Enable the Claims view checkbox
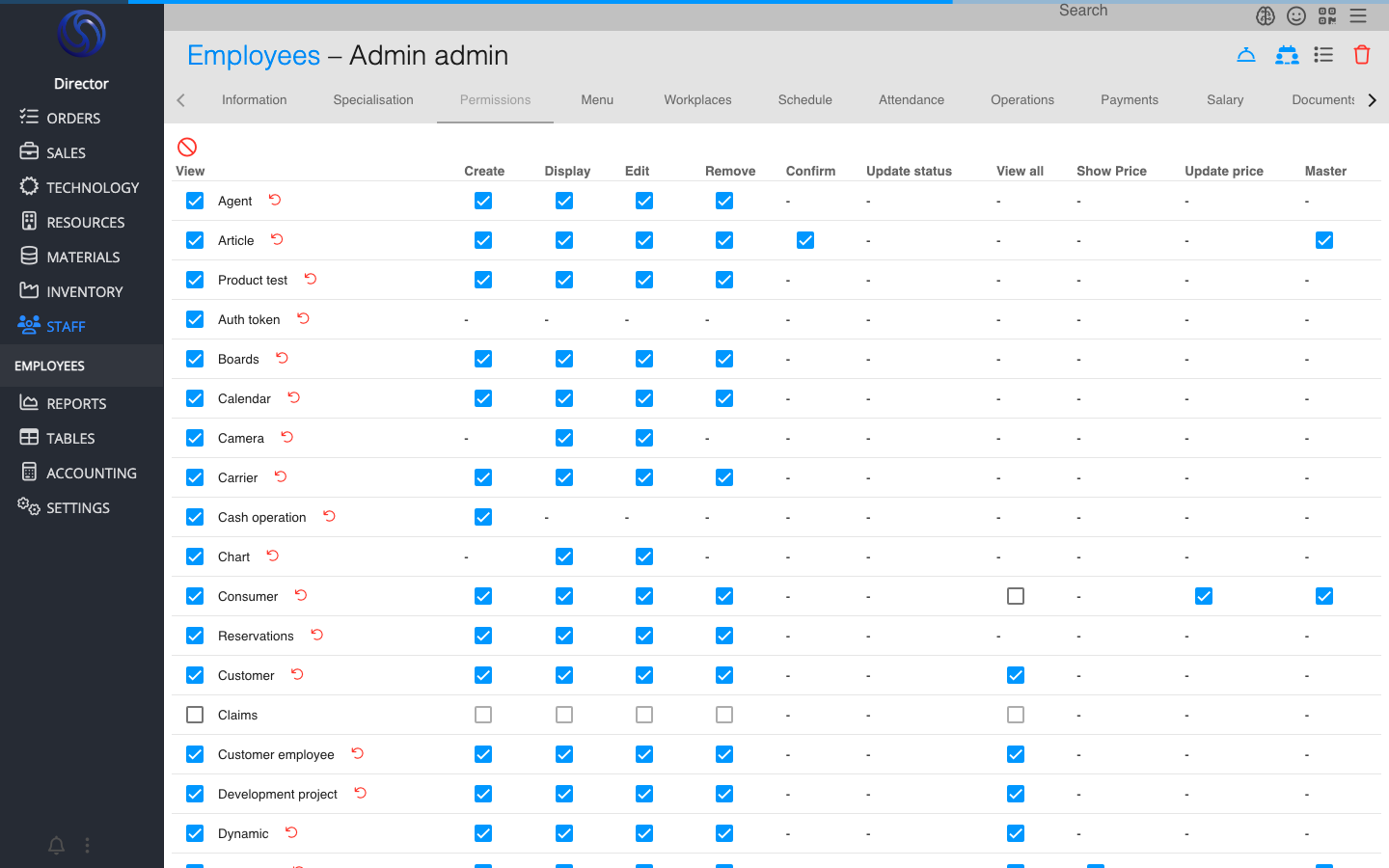 point(195,715)
